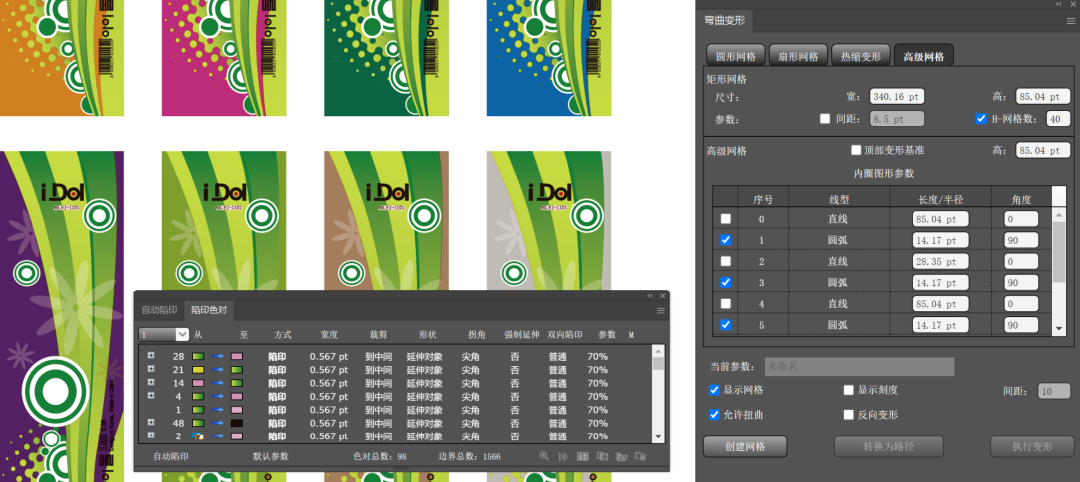
Task: Expand the row 21 color pair
Action: pyautogui.click(x=151, y=369)
